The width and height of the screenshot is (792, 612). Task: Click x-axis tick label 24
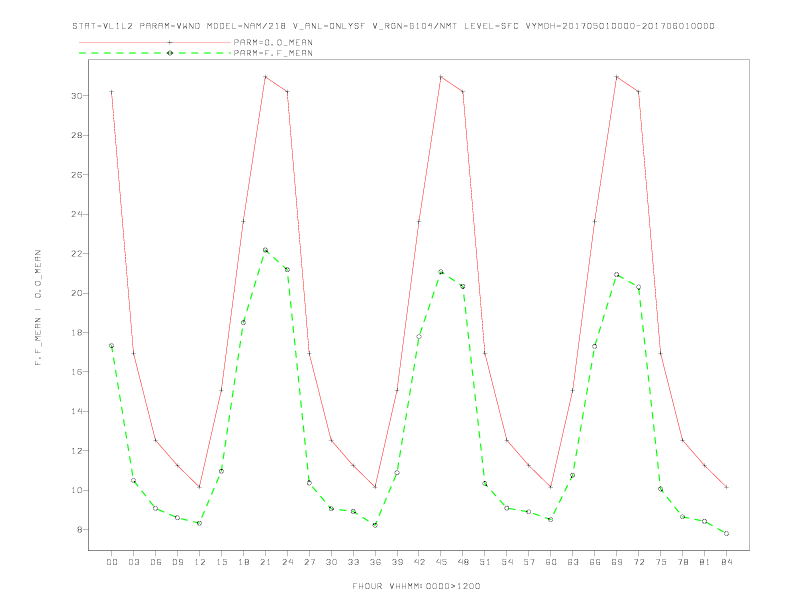click(x=287, y=562)
